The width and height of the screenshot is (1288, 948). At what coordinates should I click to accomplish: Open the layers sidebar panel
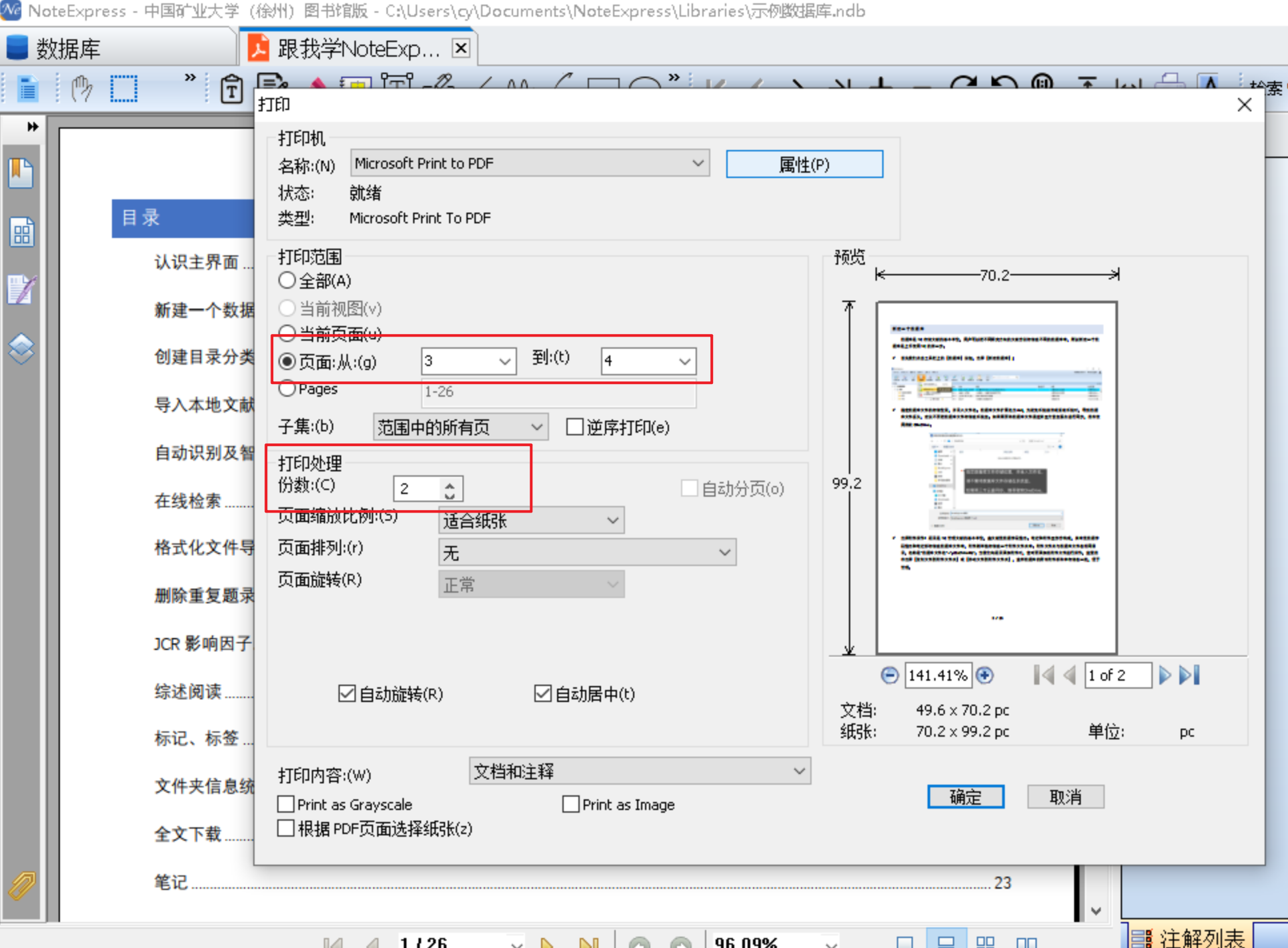[x=21, y=348]
